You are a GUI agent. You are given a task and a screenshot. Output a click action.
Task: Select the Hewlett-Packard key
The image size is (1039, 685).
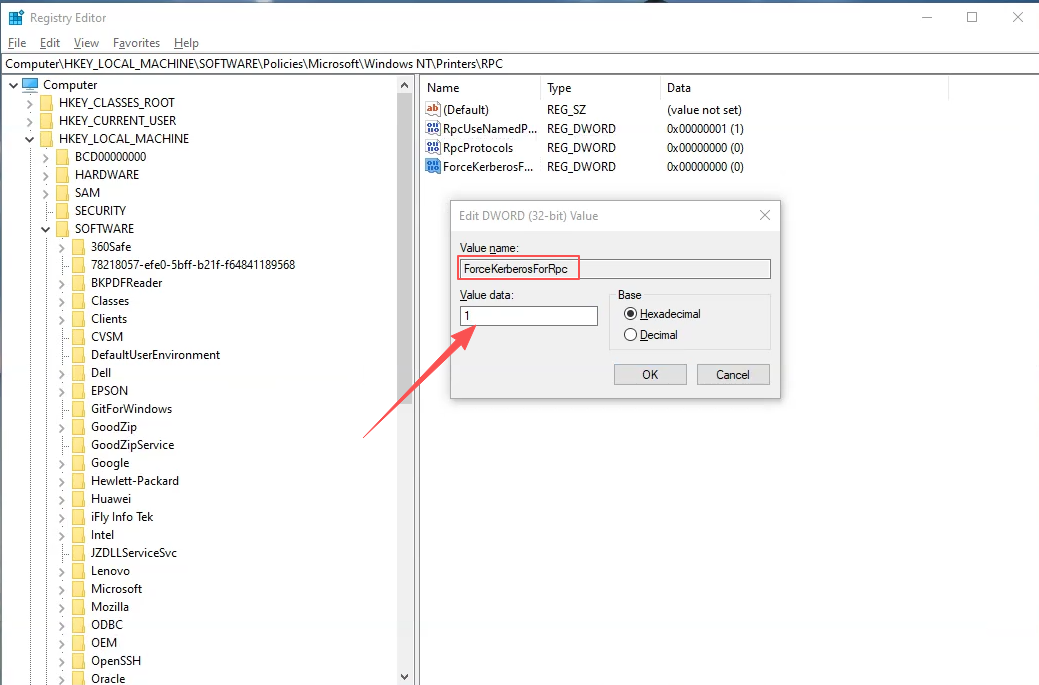coord(135,481)
